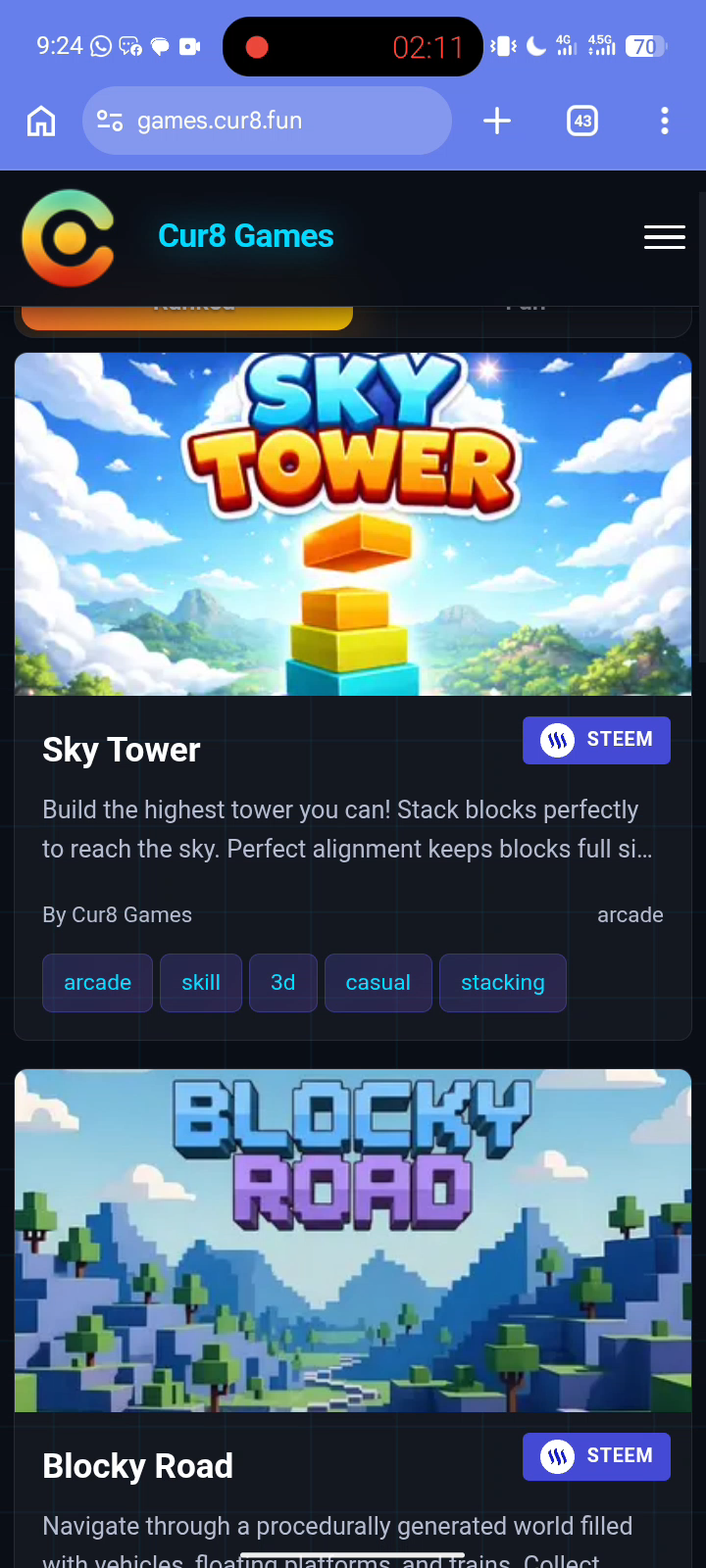Open the Blocky Road game thumbnail
This screenshot has width=706, height=1568.
353,1241
